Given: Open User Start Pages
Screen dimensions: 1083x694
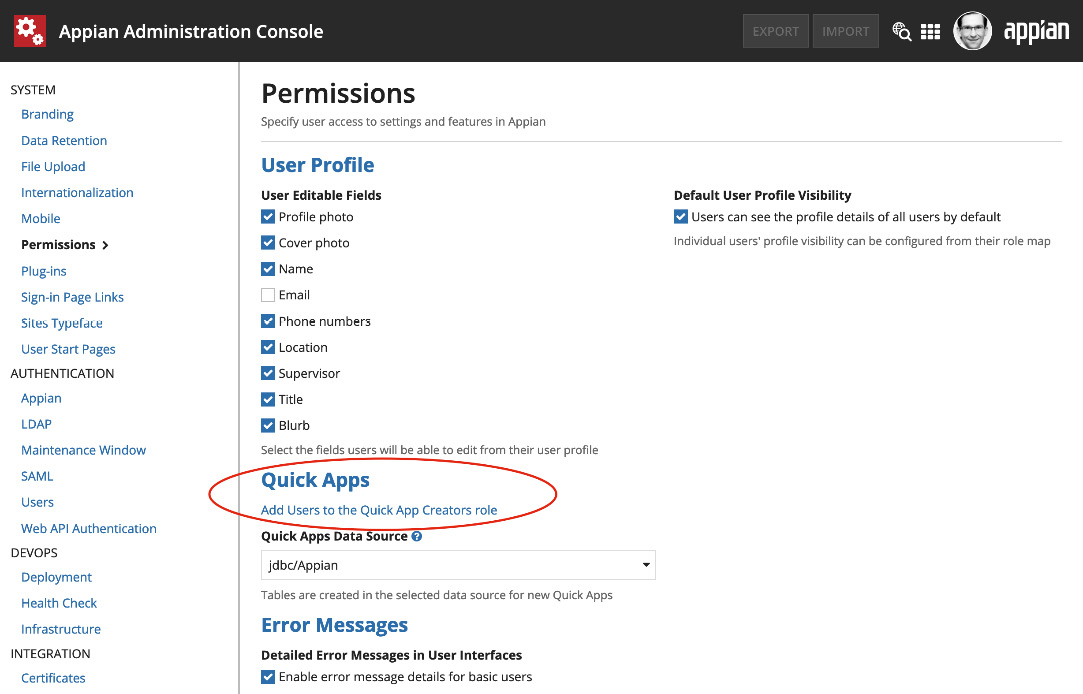Looking at the screenshot, I should click(68, 349).
